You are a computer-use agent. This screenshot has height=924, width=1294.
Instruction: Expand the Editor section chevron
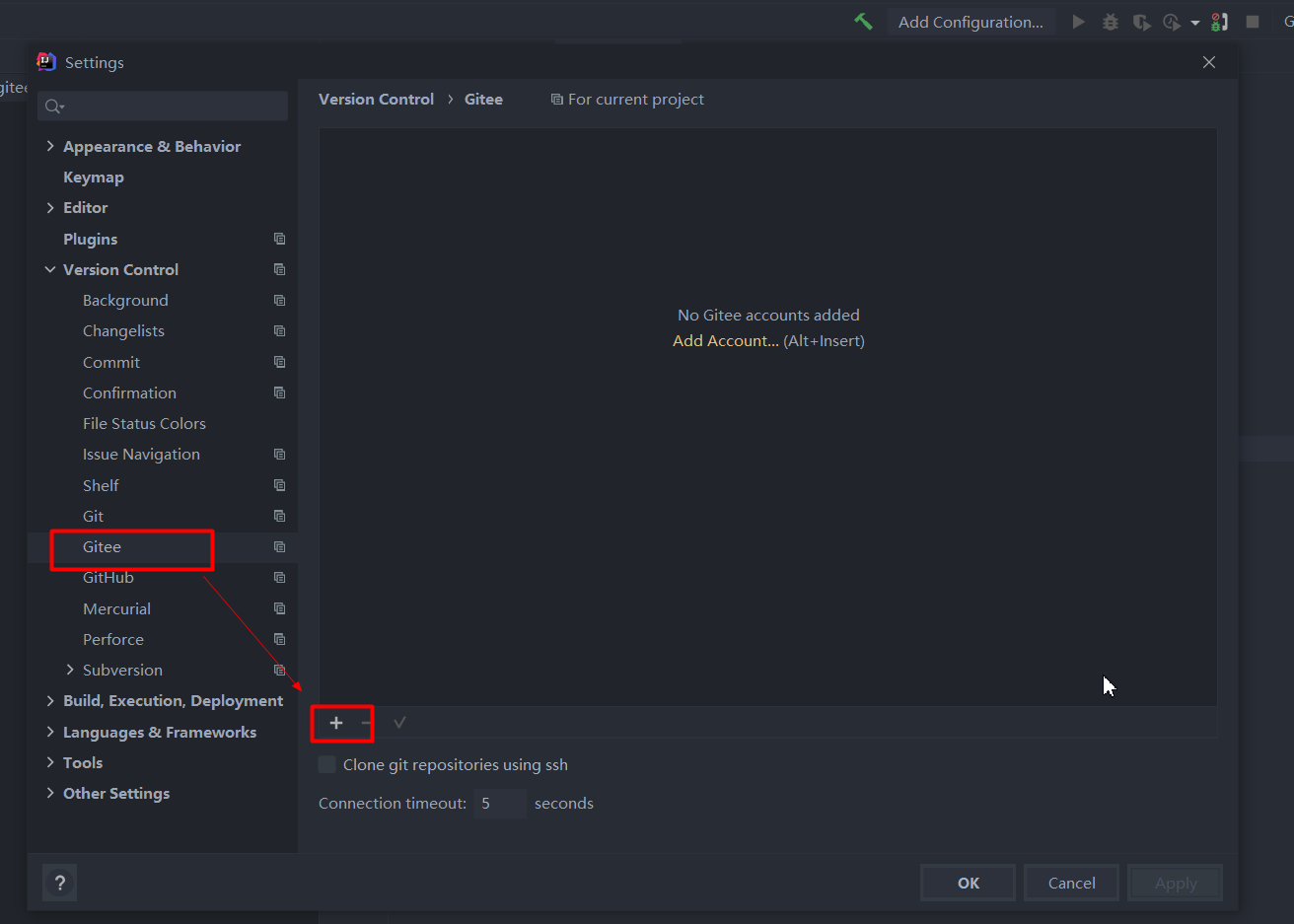[x=50, y=207]
